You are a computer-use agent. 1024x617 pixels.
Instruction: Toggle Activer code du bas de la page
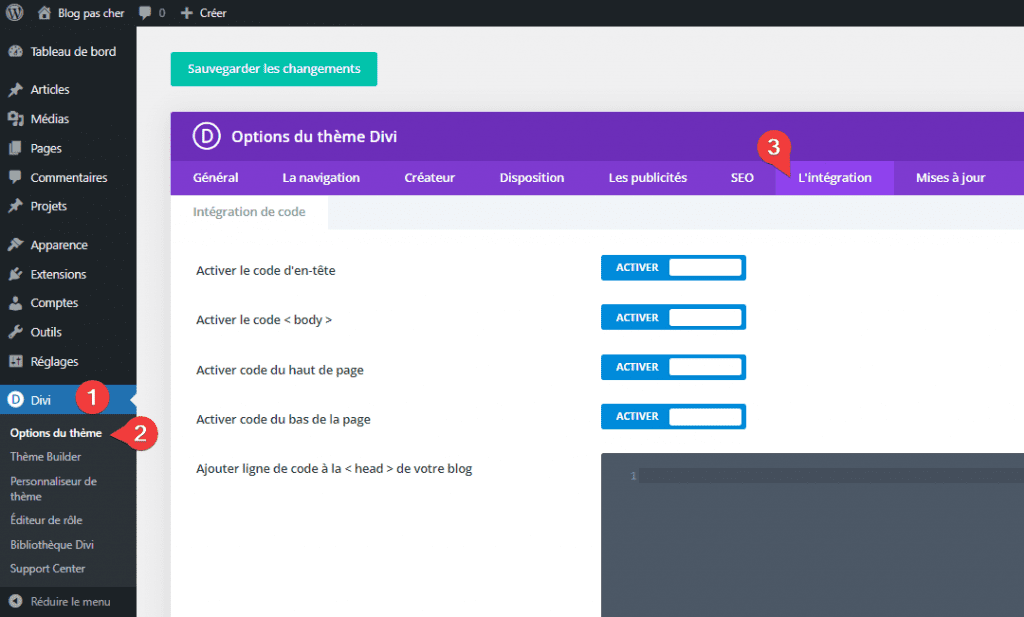673,417
